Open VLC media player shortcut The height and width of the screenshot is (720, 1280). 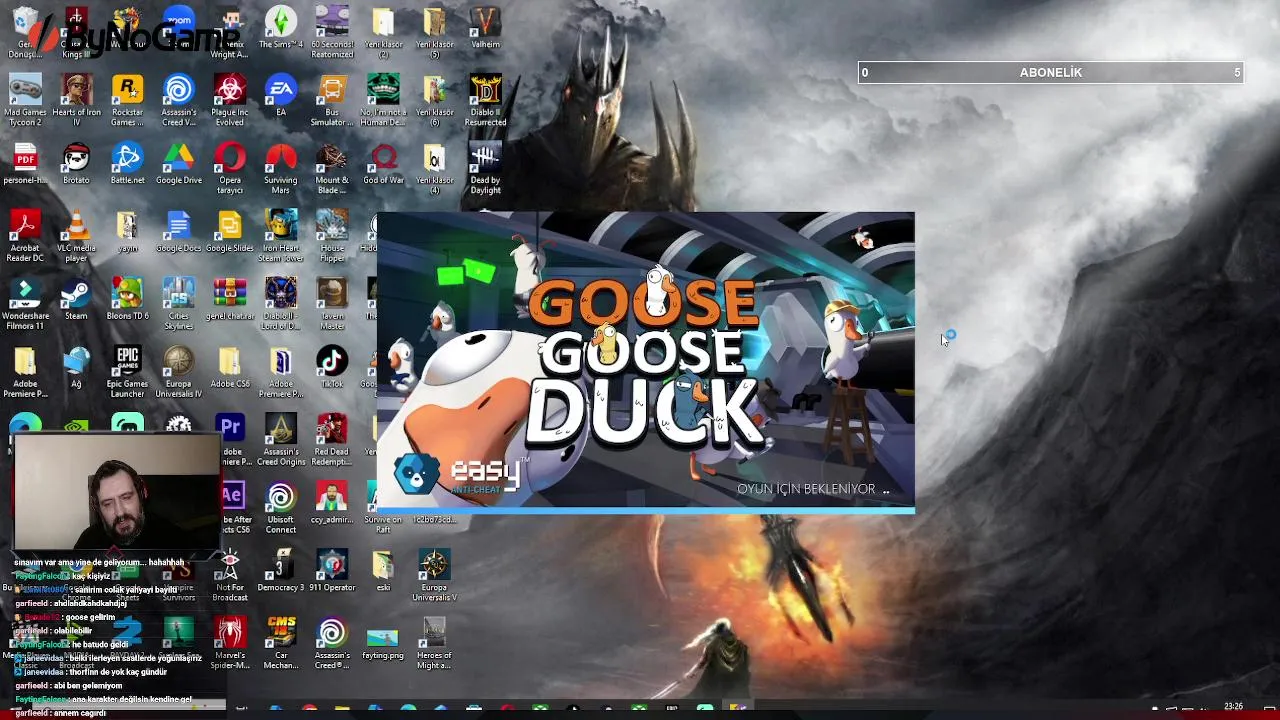tap(76, 234)
